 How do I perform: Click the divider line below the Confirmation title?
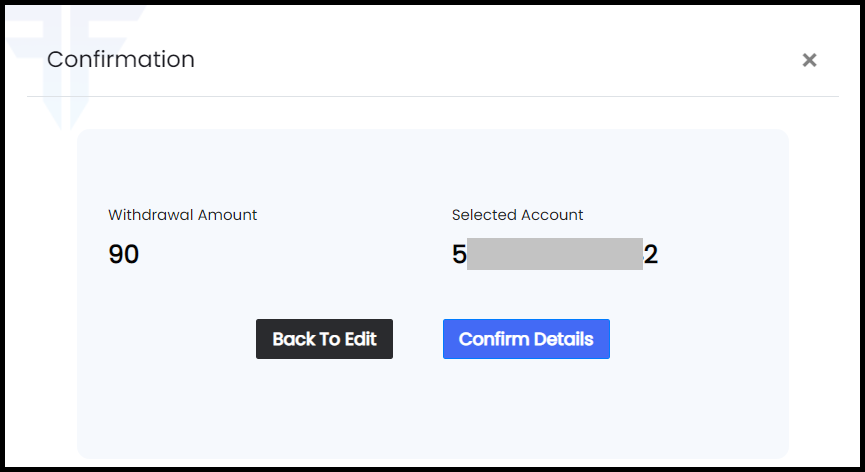(x=433, y=96)
